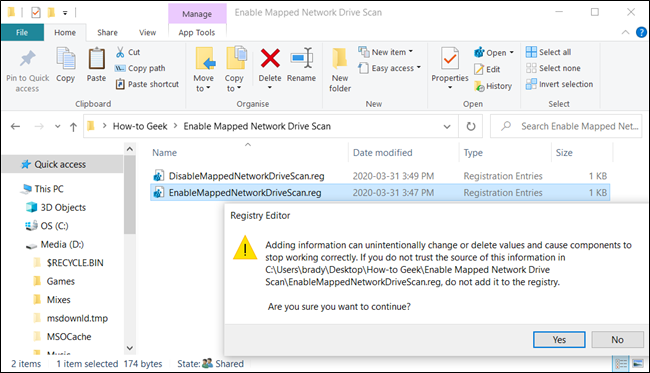Click How-to Geek in the breadcrumb
The height and width of the screenshot is (373, 650).
coord(140,126)
